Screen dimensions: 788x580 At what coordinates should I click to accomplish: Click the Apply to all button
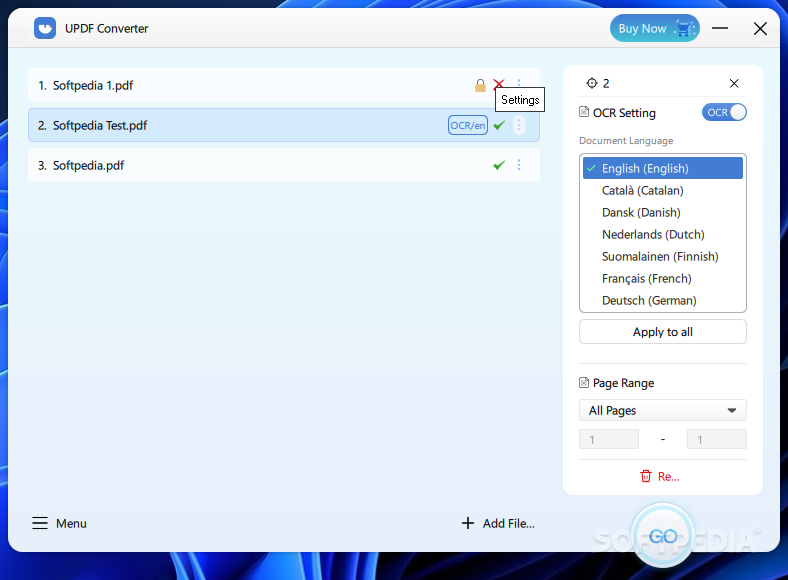coord(662,332)
